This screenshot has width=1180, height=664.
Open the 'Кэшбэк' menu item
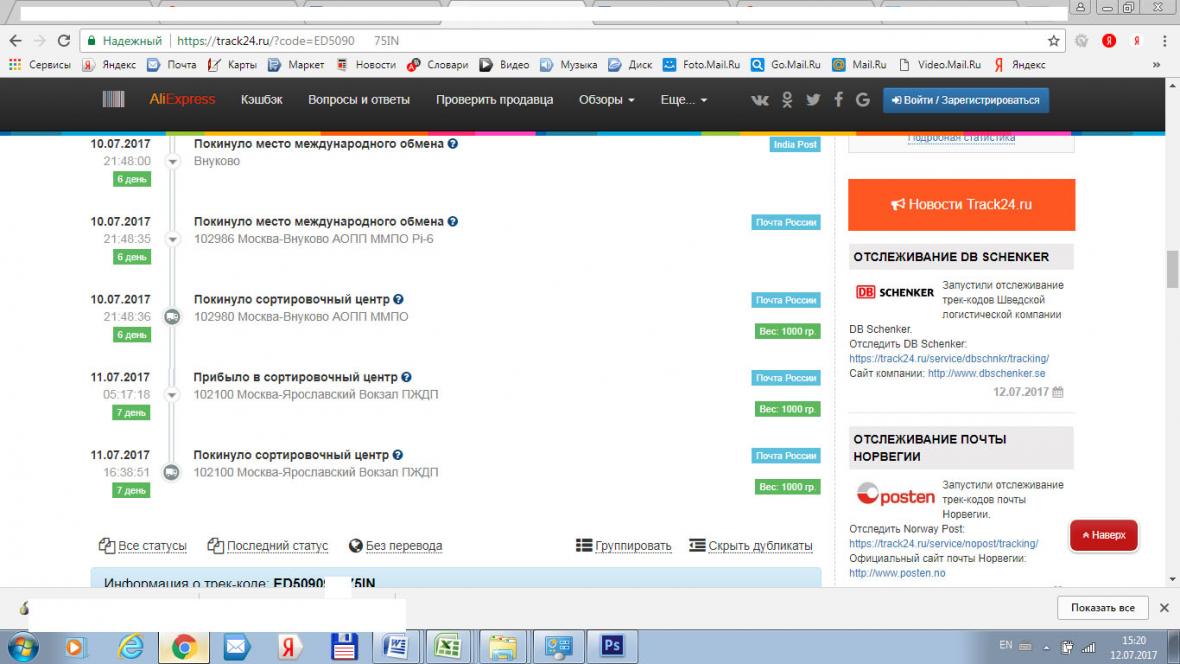(262, 100)
